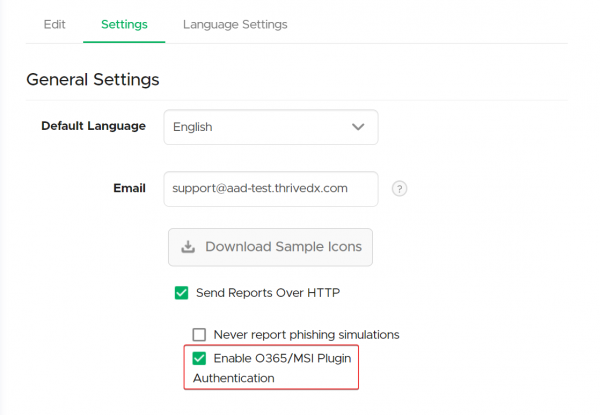Switch to the Edit tab
The width and height of the screenshot is (600, 415).
pyautogui.click(x=54, y=24)
